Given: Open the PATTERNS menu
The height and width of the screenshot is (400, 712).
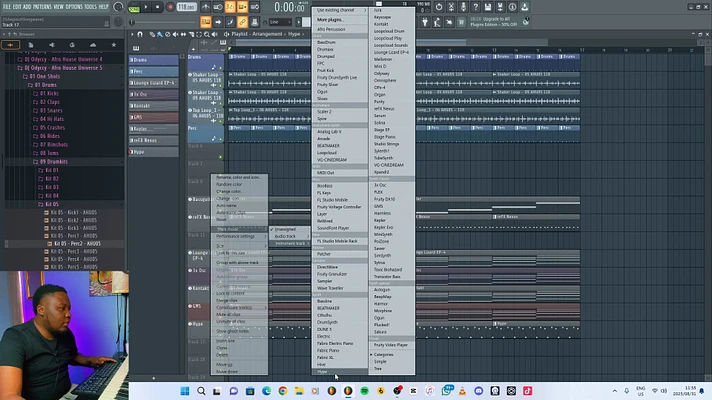Looking at the screenshot, I should pyautogui.click(x=42, y=7).
